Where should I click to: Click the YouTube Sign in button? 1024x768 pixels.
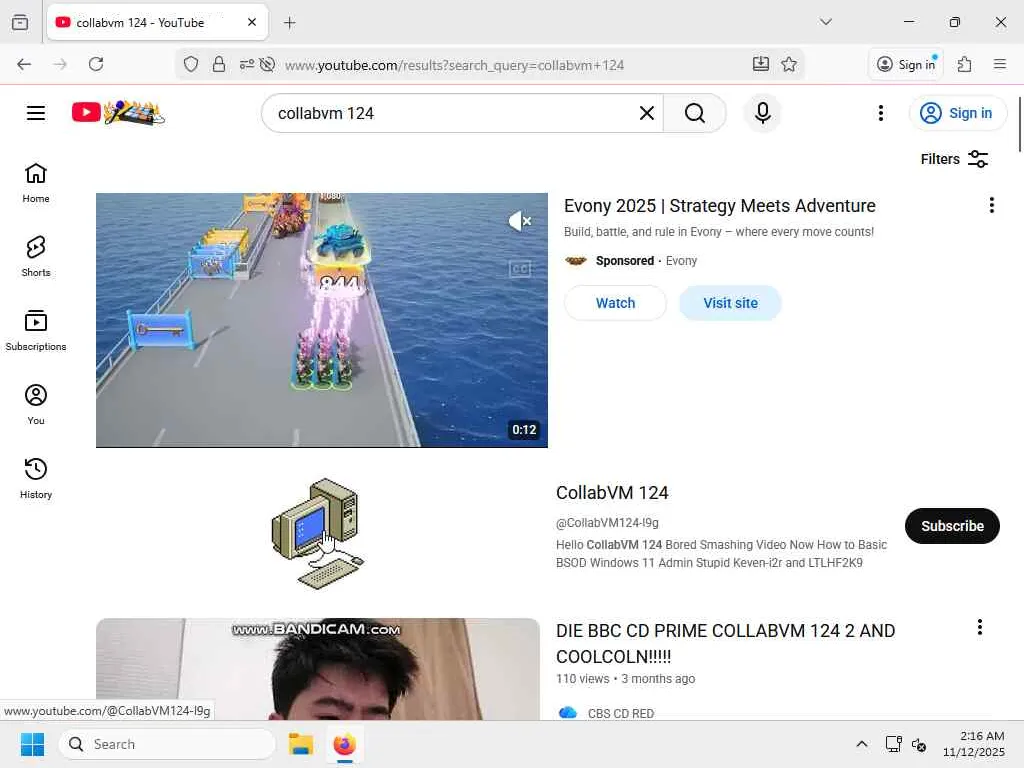tap(957, 113)
